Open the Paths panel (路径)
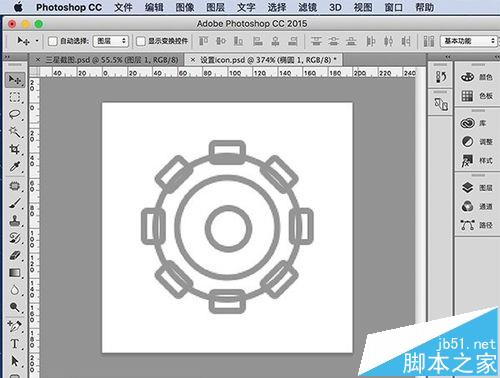The height and width of the screenshot is (378, 500). 477,225
